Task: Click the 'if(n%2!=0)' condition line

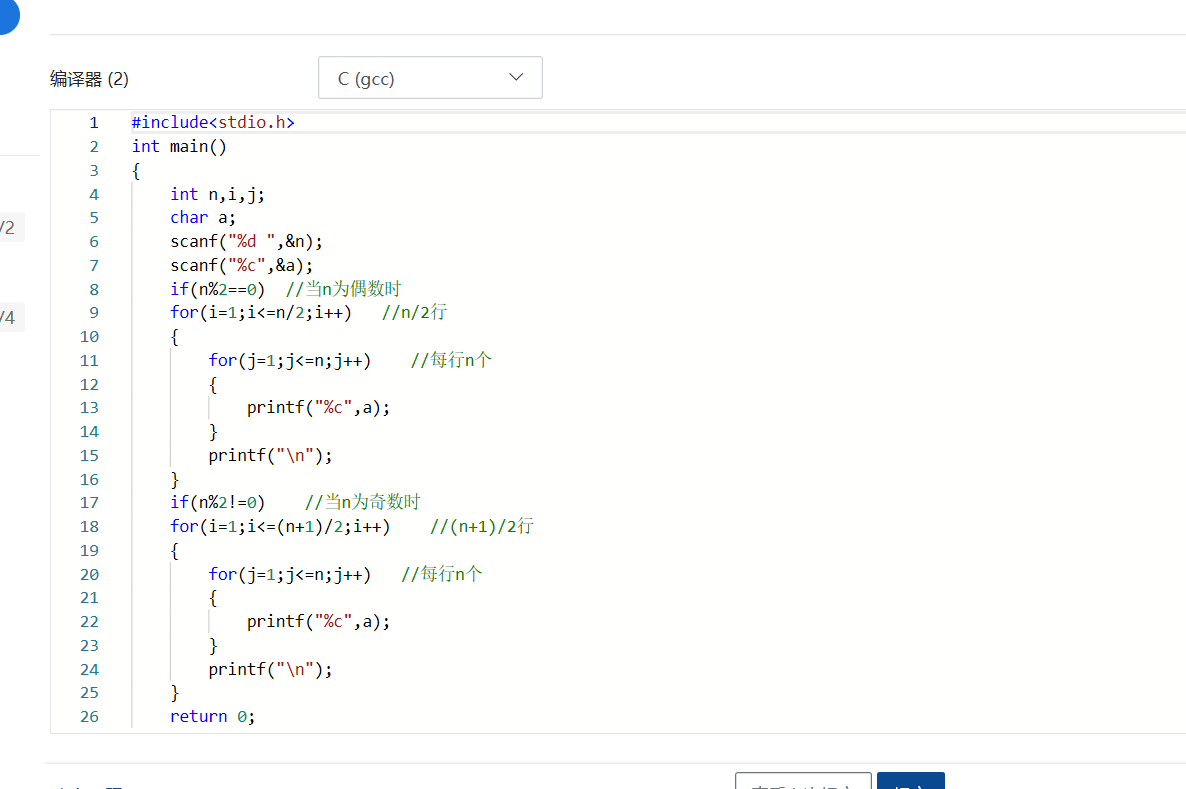Action: (217, 502)
